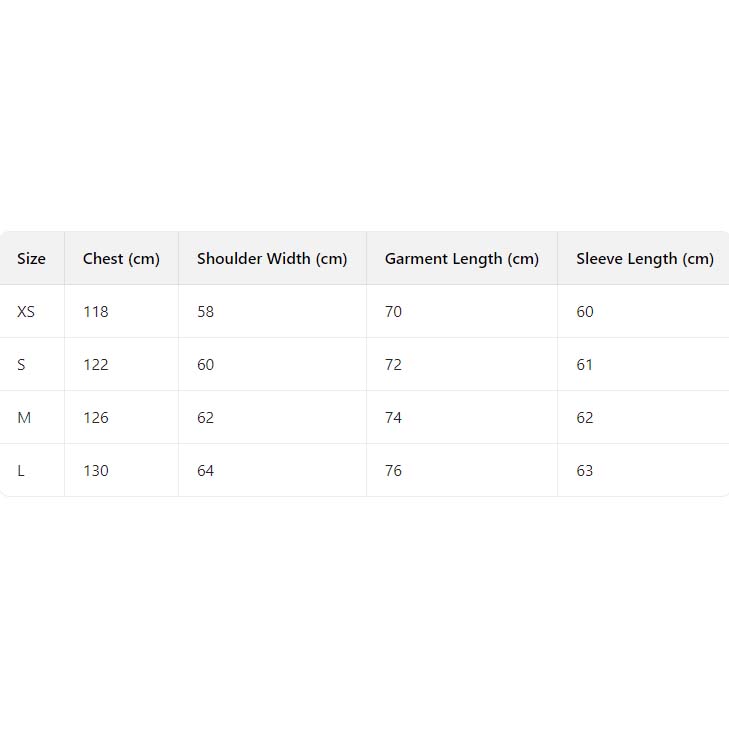The height and width of the screenshot is (729, 729).
Task: Click the M size row label
Action: point(24,418)
